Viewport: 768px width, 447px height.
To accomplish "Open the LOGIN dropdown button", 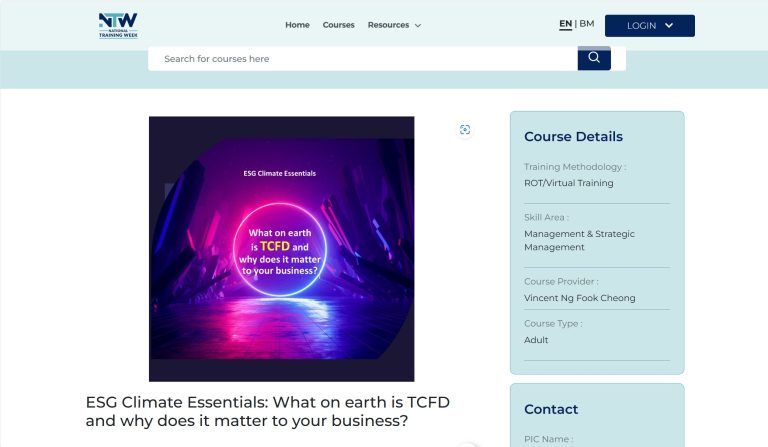I will pyautogui.click(x=649, y=25).
